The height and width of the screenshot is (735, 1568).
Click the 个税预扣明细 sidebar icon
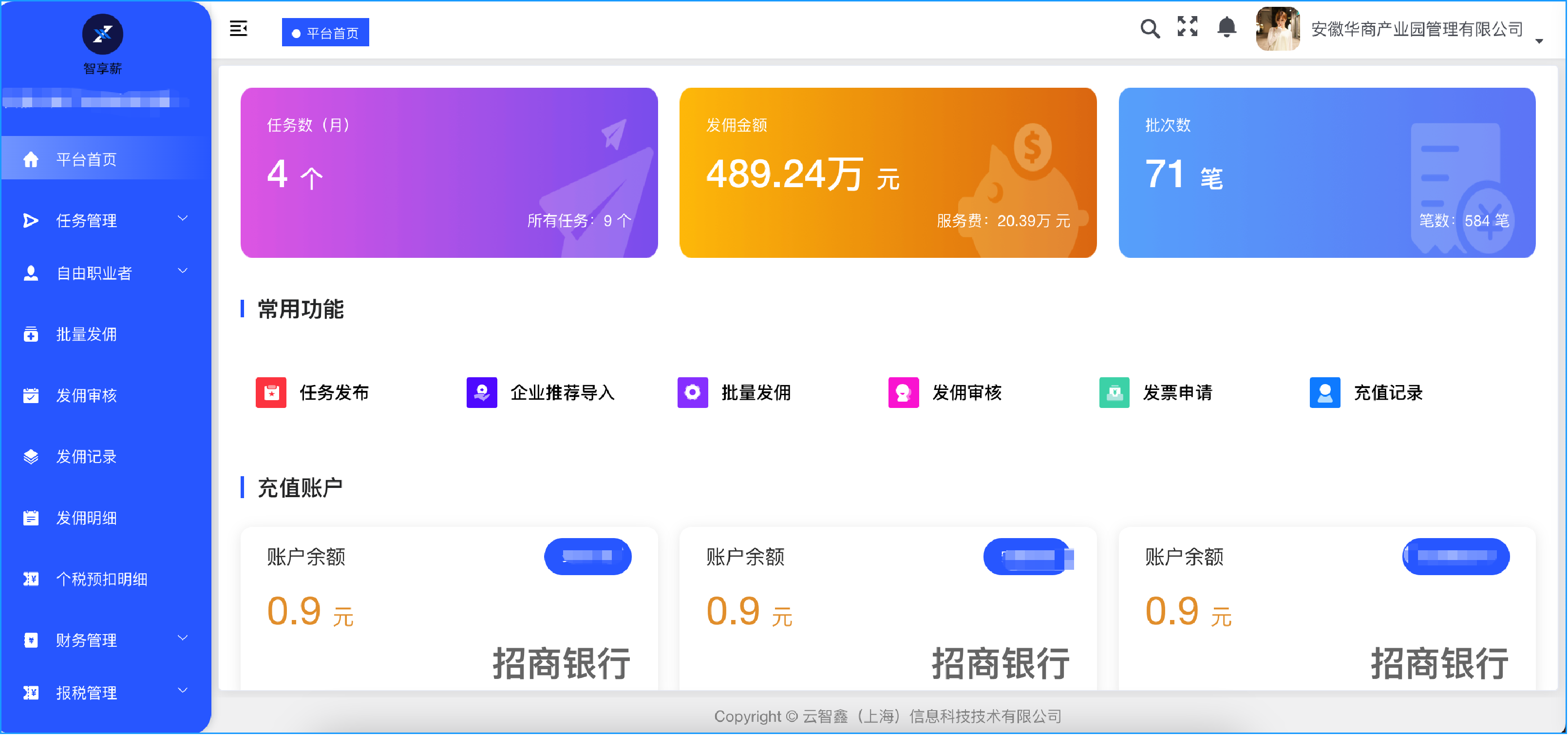30,579
